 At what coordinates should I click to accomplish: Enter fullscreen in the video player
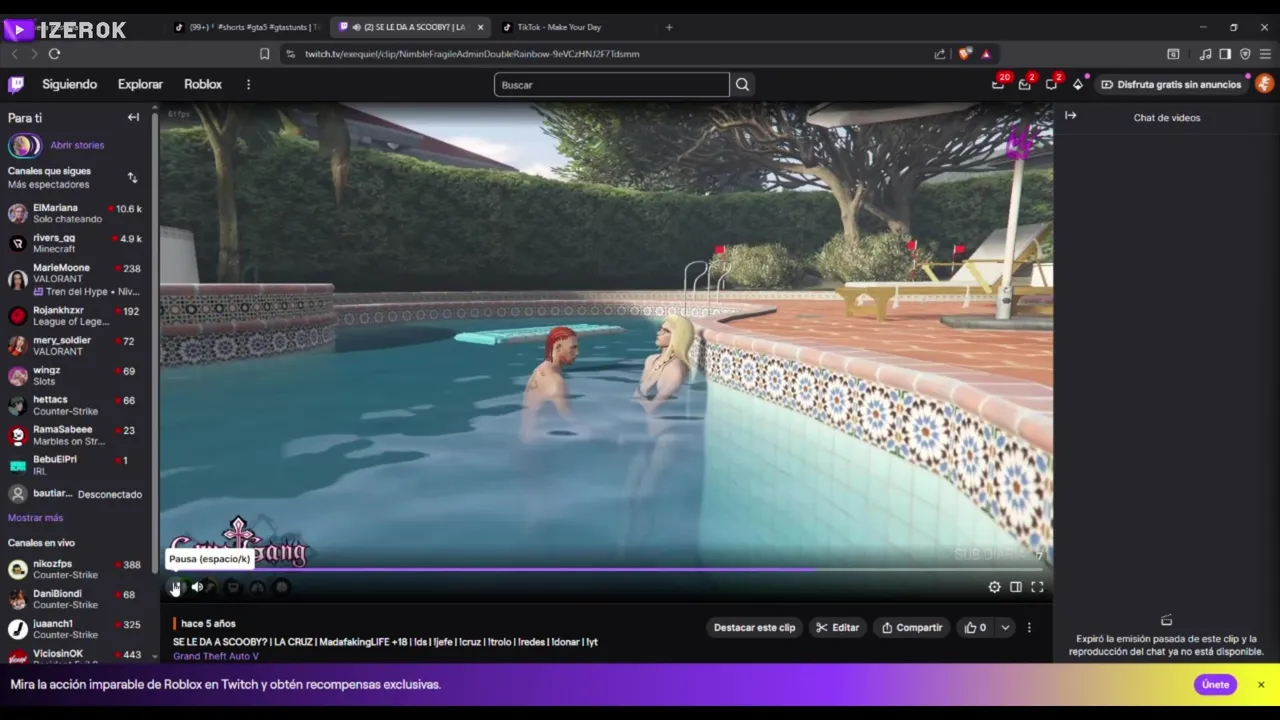pyautogui.click(x=1037, y=587)
